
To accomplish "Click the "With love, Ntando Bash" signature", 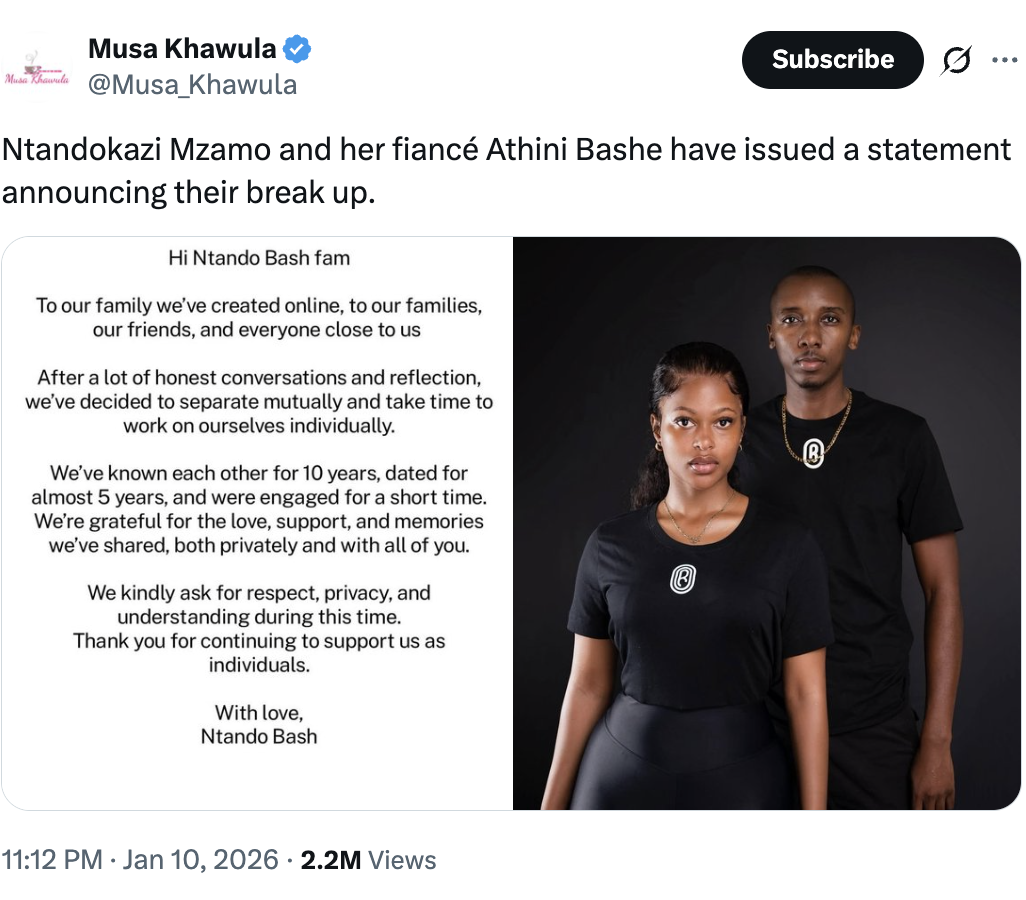I will tap(259, 725).
